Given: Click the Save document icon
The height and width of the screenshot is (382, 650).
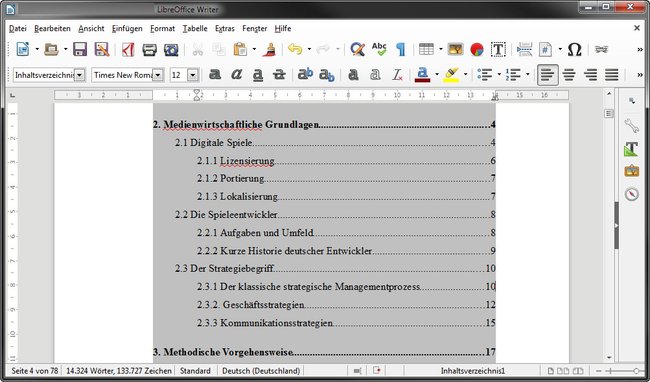Looking at the screenshot, I should point(80,49).
